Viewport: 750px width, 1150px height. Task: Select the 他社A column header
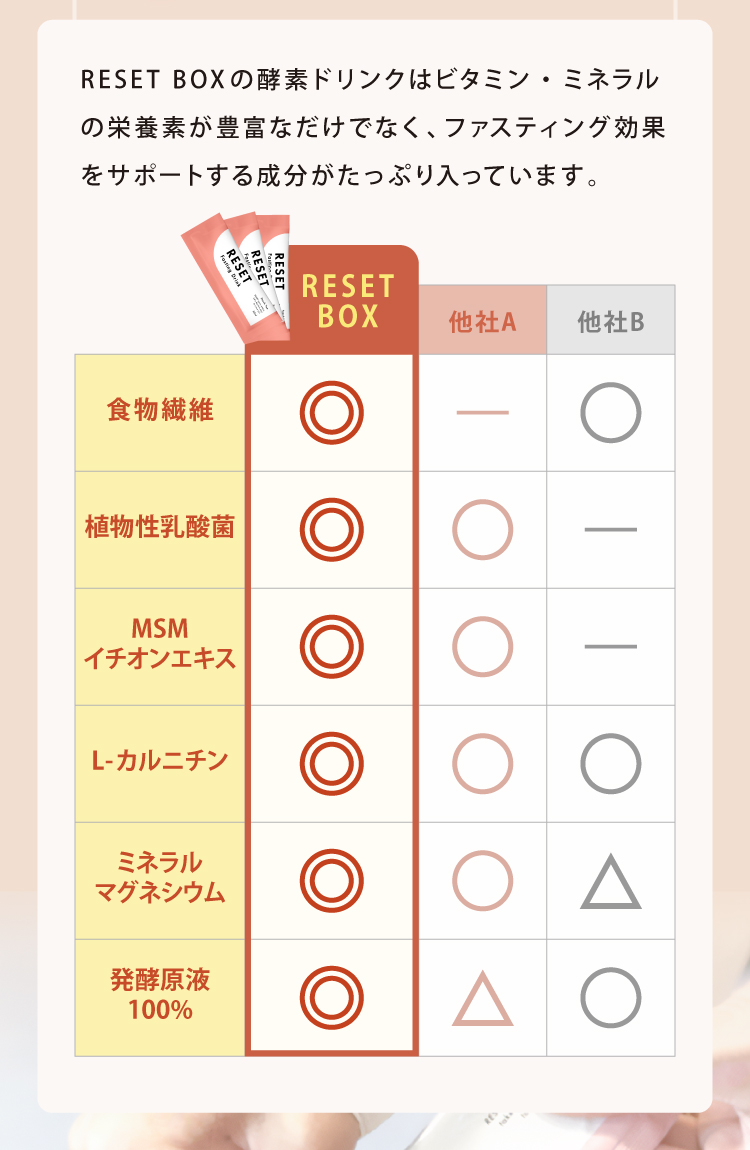click(483, 322)
